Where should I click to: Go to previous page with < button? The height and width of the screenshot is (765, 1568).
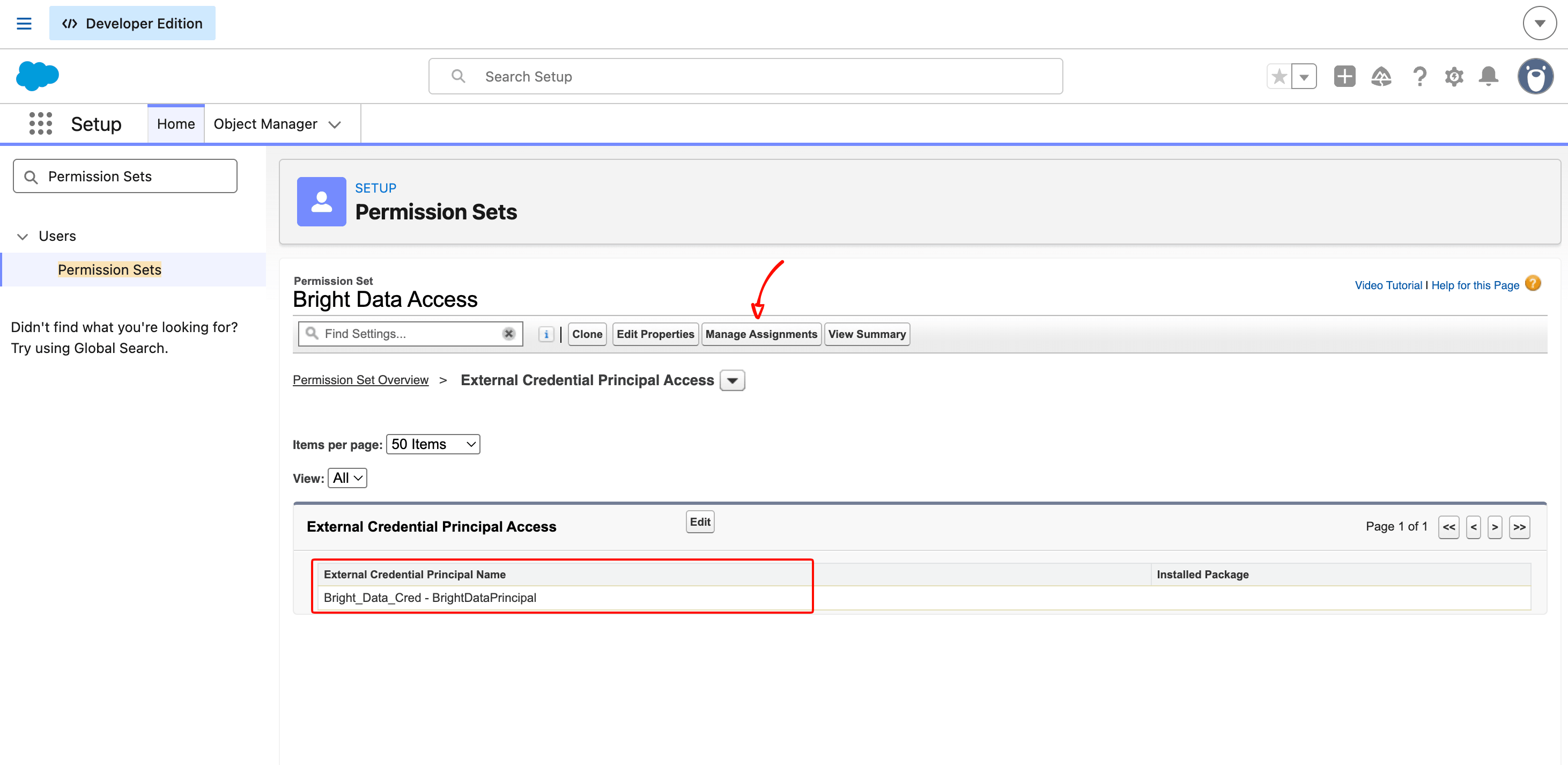[x=1473, y=527]
